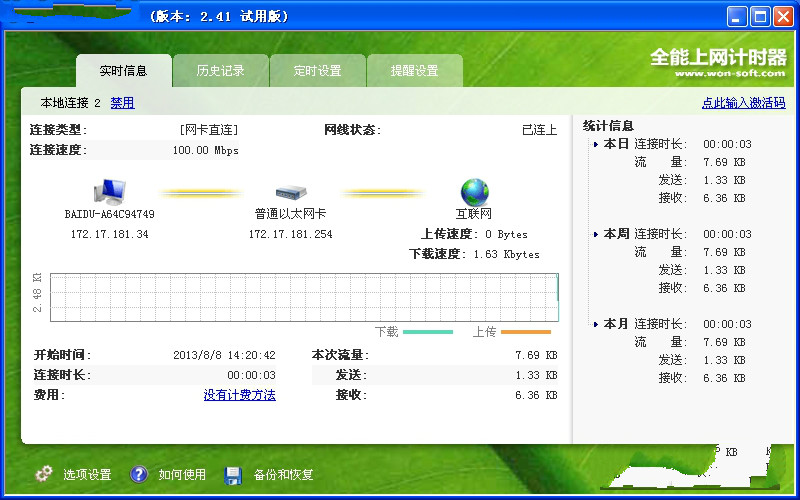Image resolution: width=800 pixels, height=500 pixels.
Task: Switch to the 历史记录 tab
Action: [220, 70]
